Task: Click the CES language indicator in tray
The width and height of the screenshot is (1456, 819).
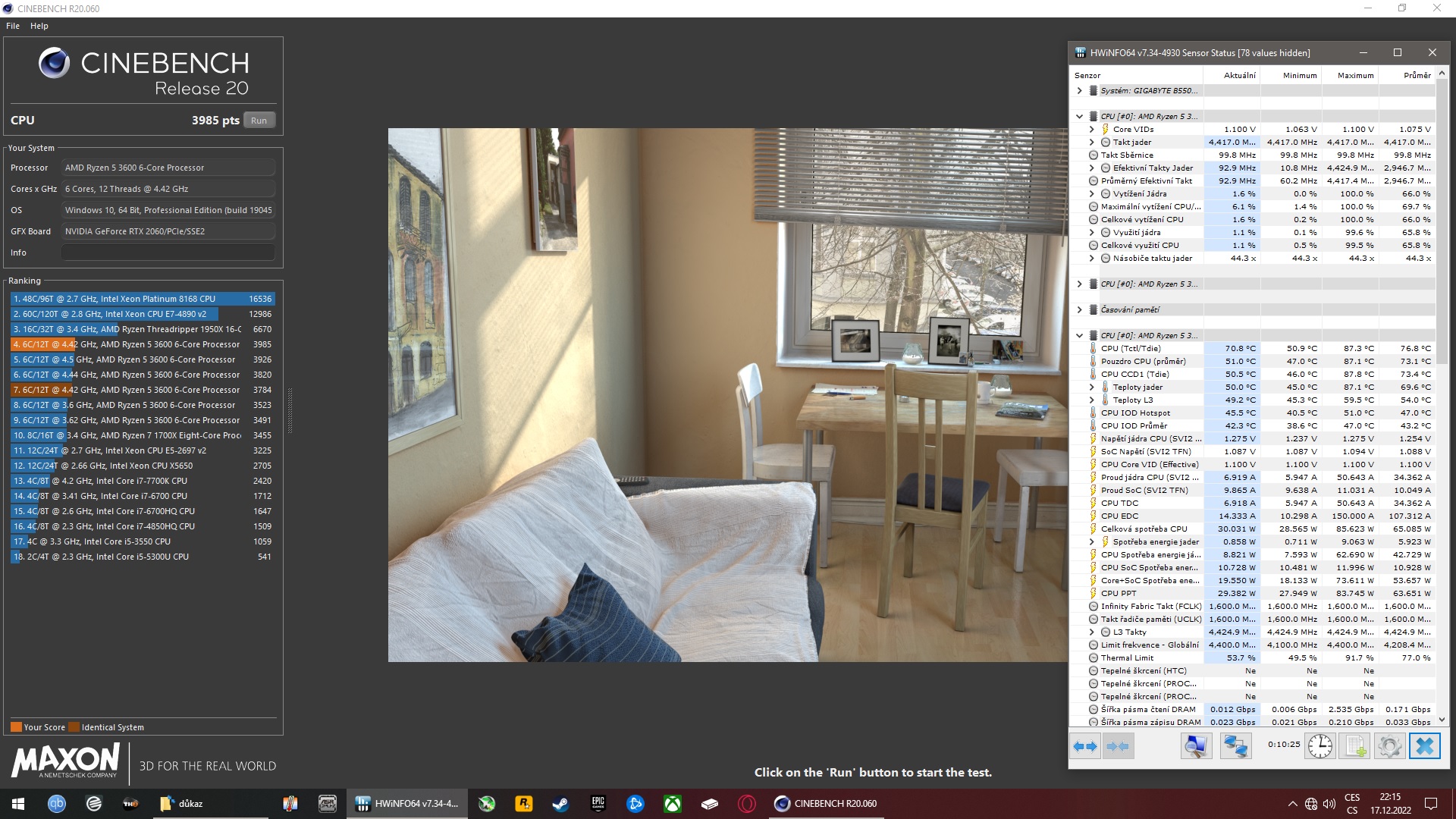Action: pyautogui.click(x=1352, y=798)
